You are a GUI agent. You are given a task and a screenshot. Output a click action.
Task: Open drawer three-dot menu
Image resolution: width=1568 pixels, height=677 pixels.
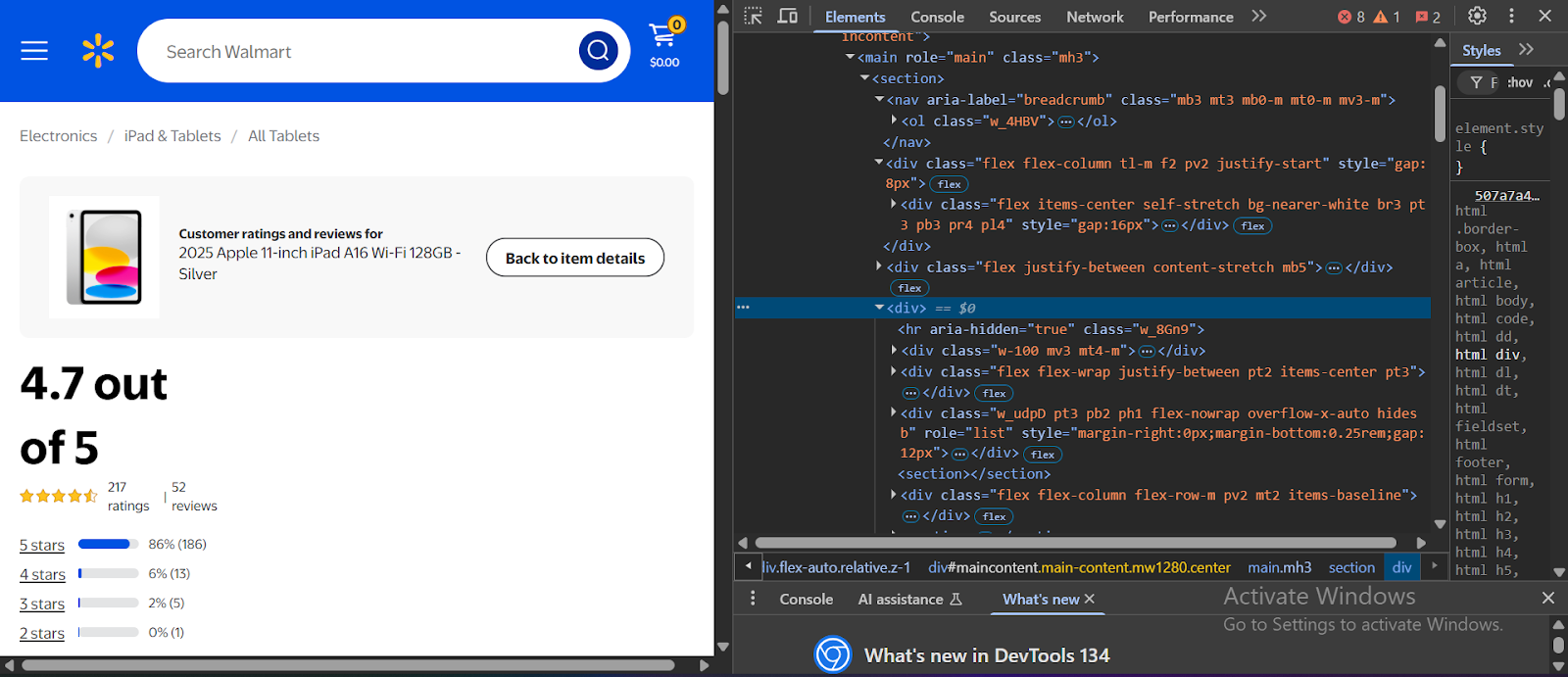(x=753, y=599)
